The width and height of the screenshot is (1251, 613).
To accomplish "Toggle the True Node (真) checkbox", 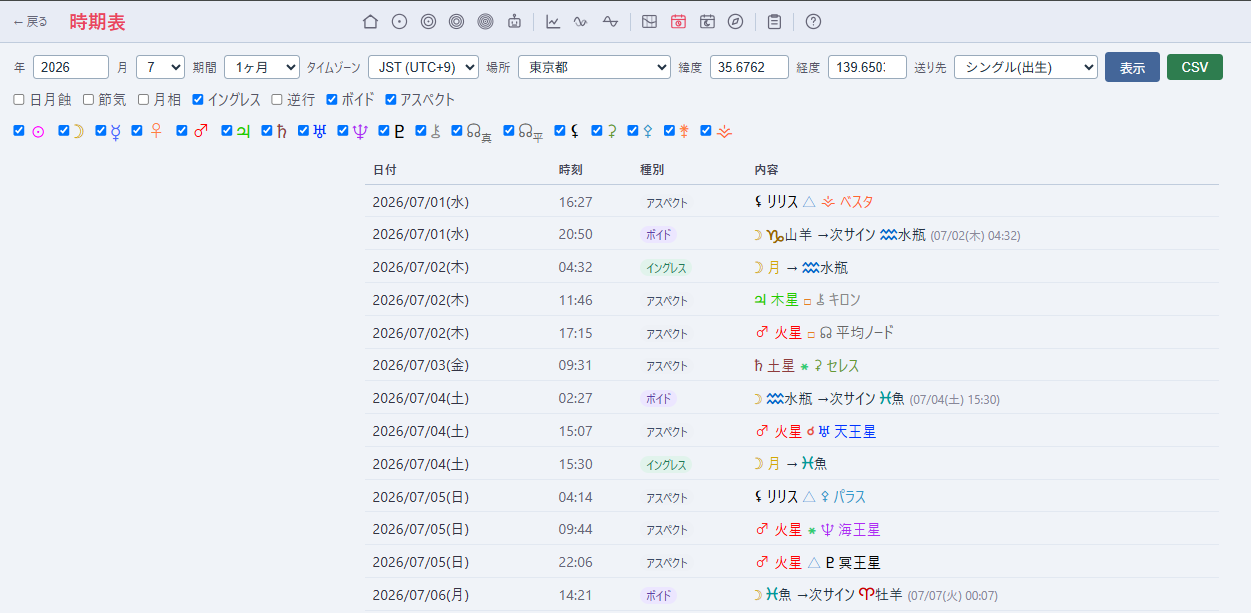I will coord(457,130).
